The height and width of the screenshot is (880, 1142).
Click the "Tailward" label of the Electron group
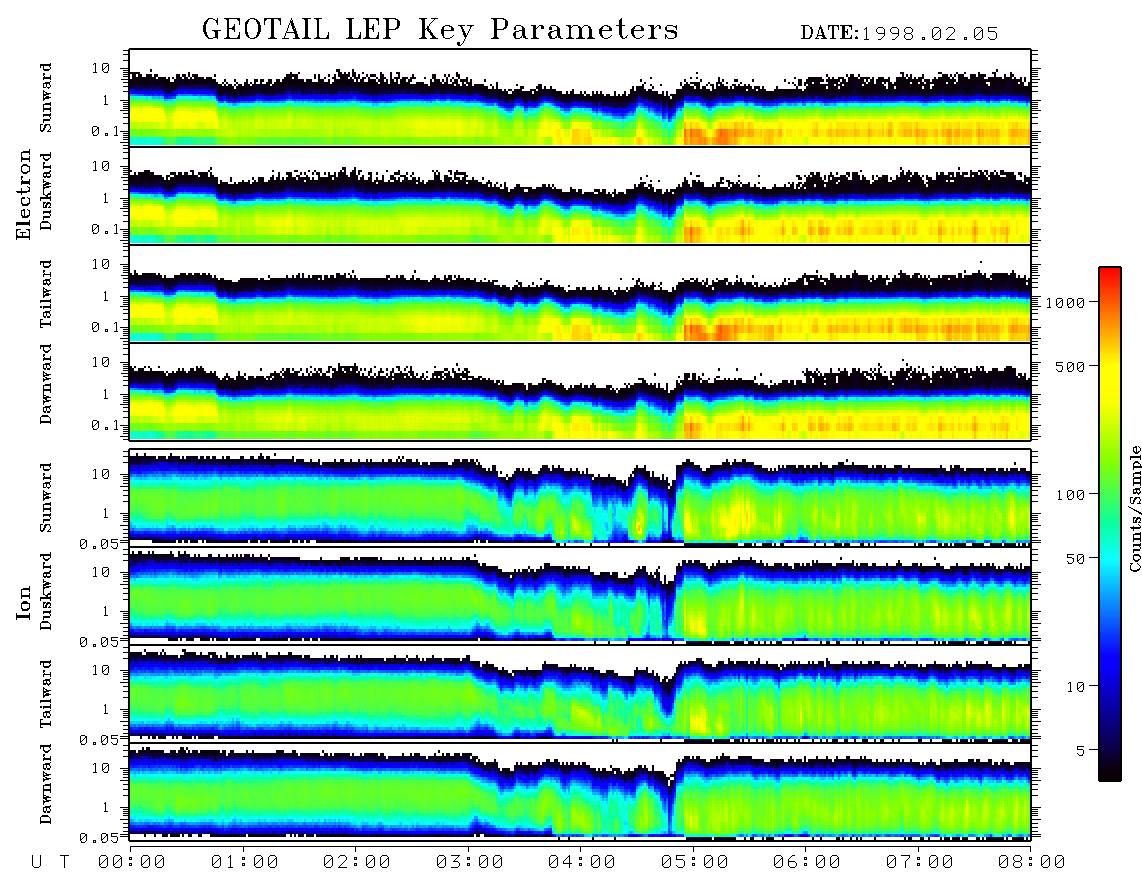coord(46,294)
